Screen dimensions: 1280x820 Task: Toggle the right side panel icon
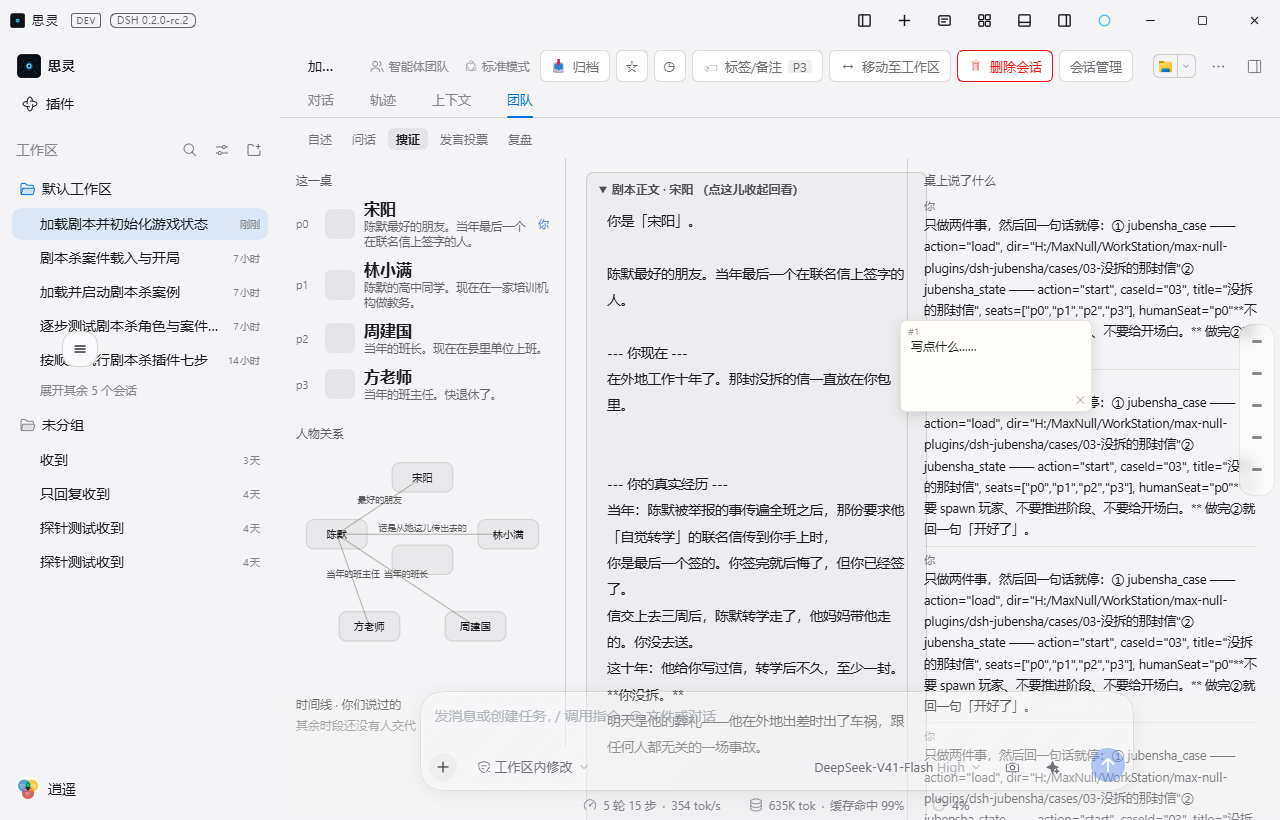tap(1064, 20)
